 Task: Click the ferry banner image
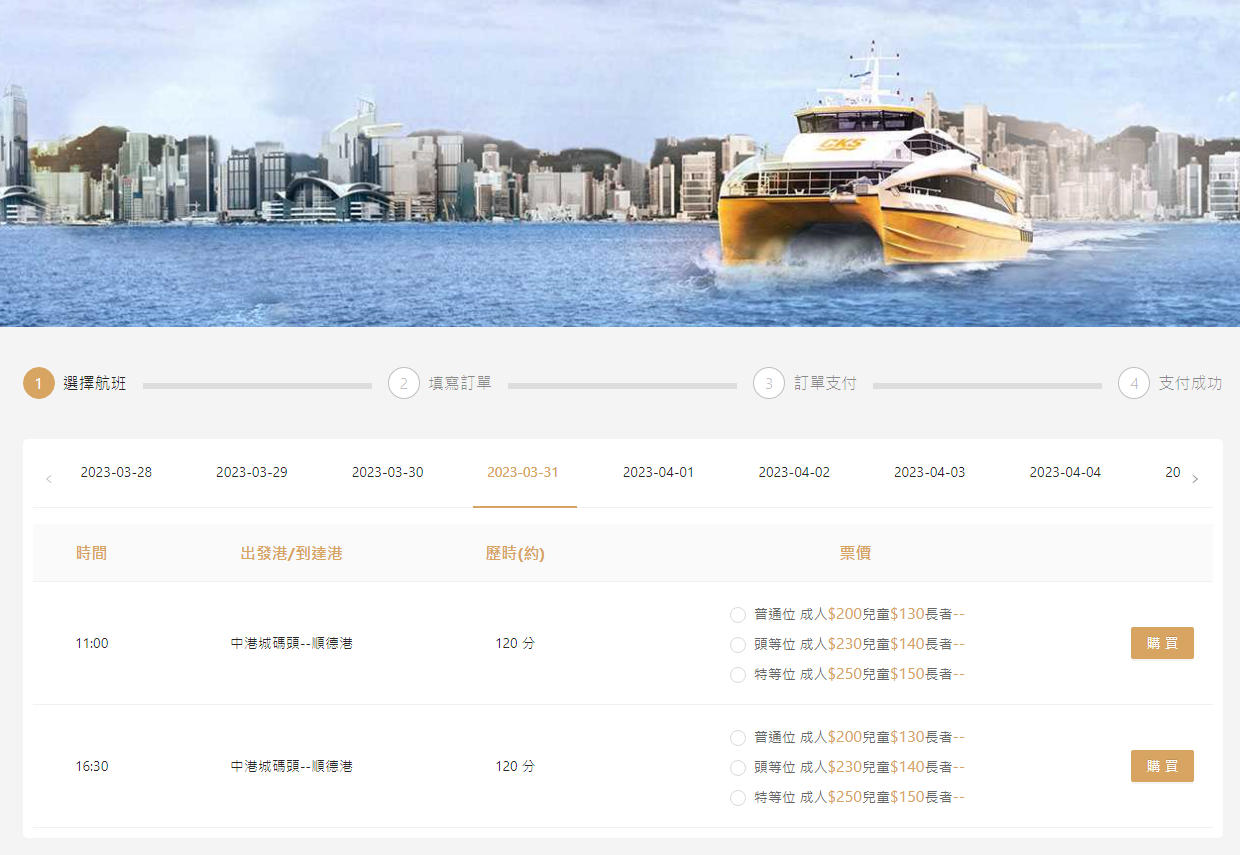coord(620,163)
